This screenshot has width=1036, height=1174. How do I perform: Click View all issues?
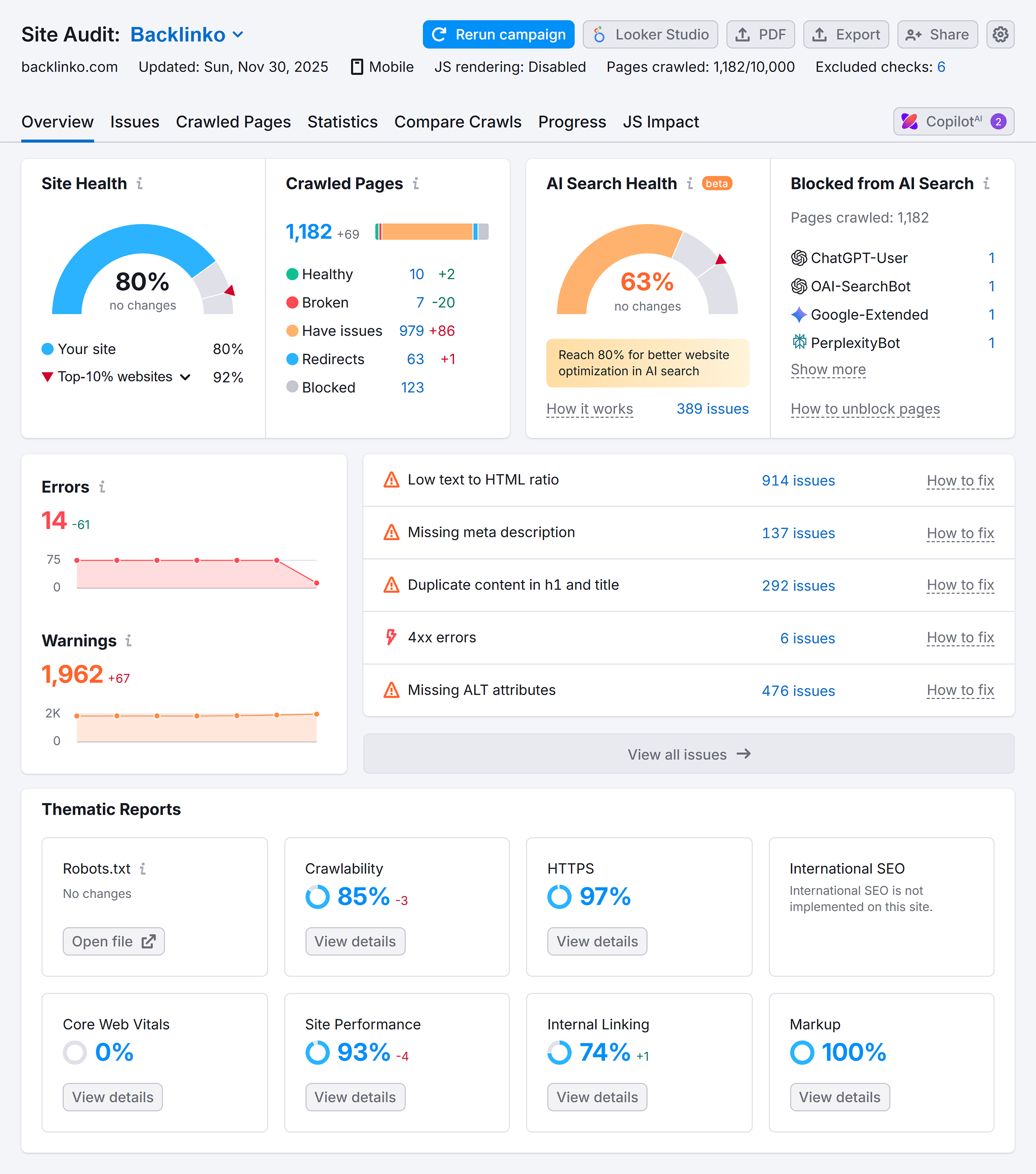[688, 754]
